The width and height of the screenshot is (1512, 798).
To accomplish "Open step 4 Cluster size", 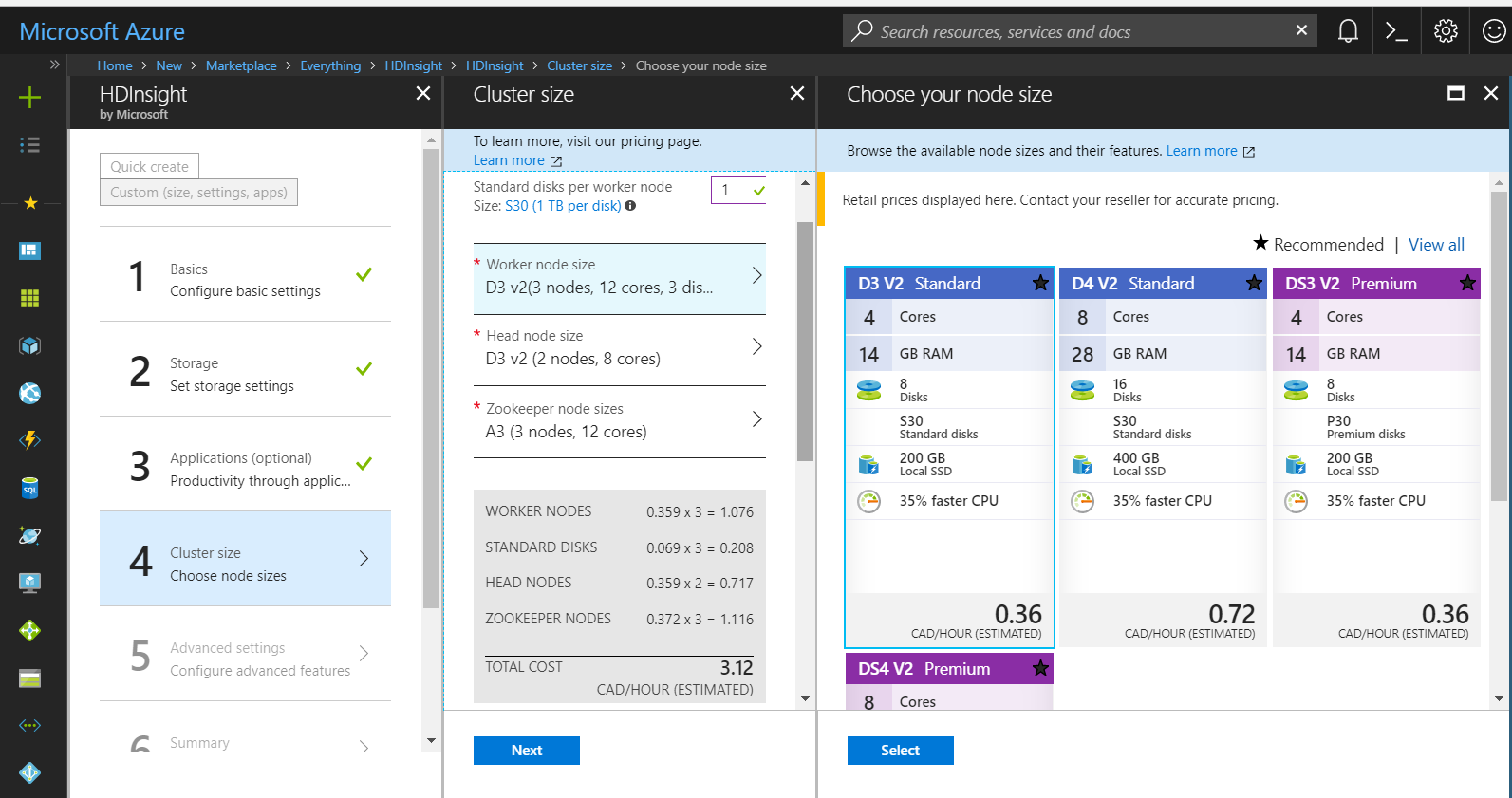I will click(245, 559).
